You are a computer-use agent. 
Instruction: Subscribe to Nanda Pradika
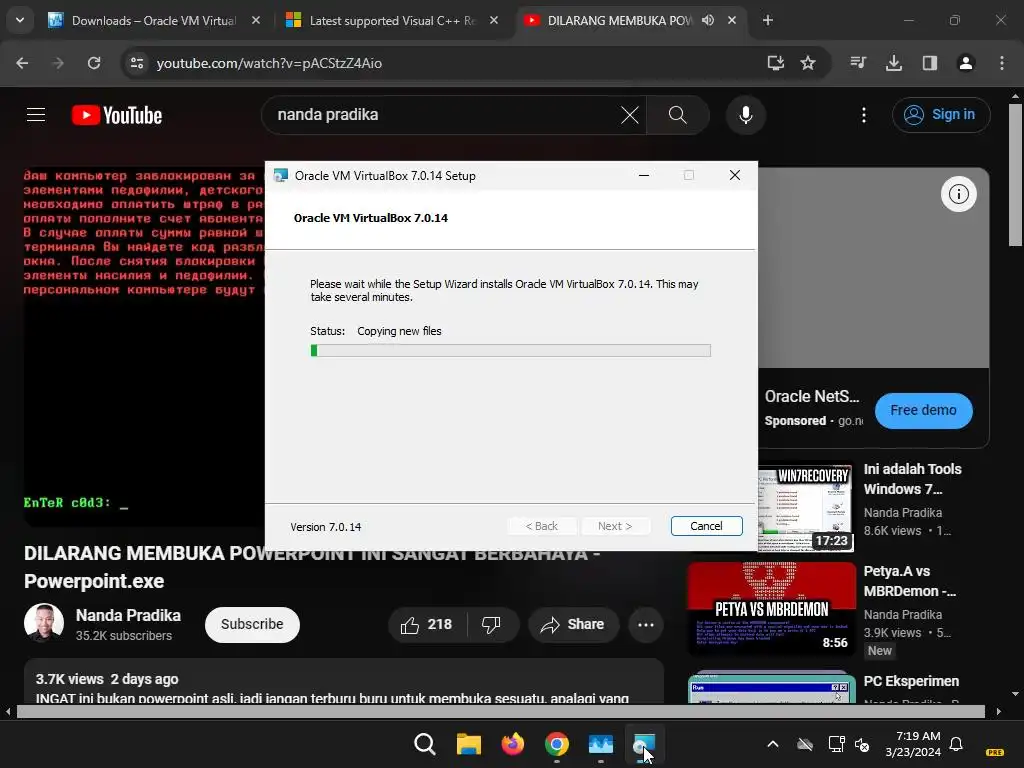coord(252,624)
